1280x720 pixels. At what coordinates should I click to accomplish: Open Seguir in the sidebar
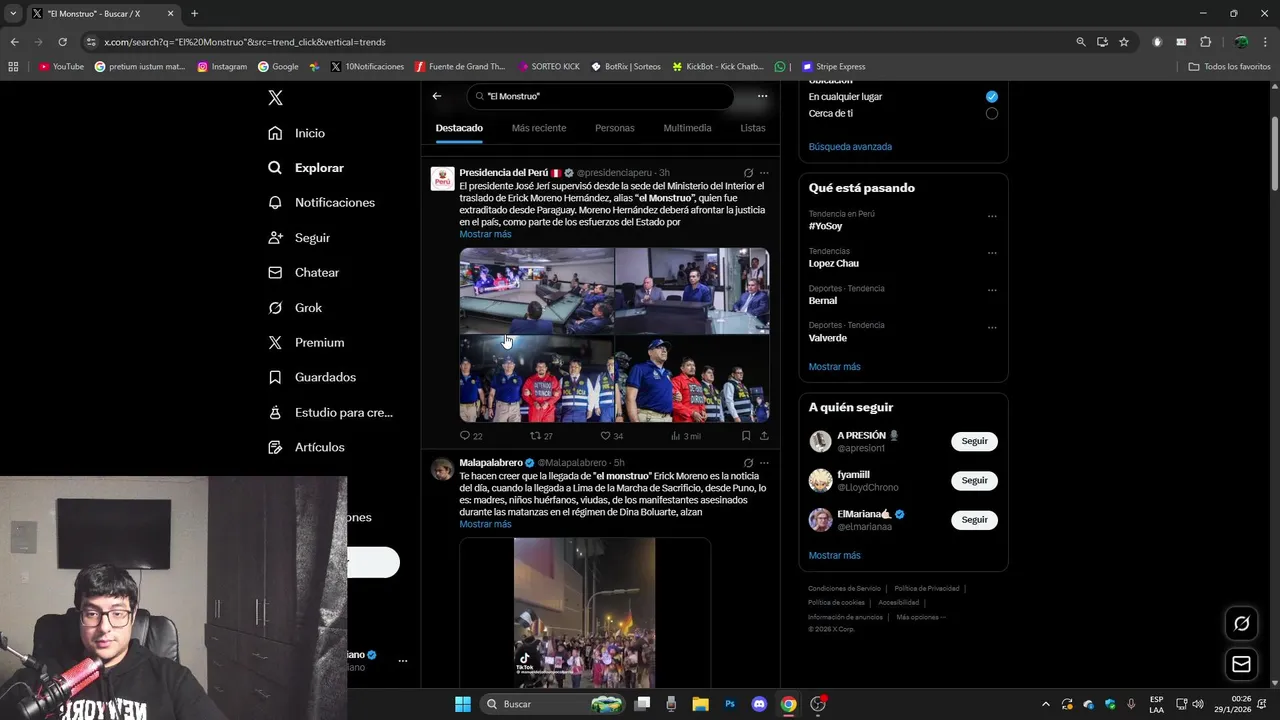pyautogui.click(x=299, y=238)
